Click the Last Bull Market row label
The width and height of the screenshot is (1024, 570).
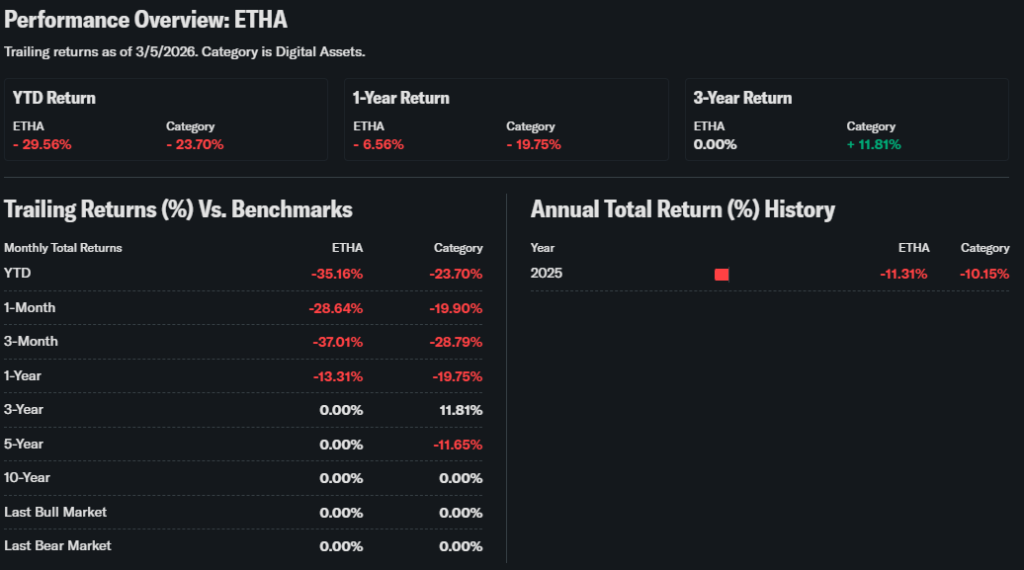pos(56,512)
